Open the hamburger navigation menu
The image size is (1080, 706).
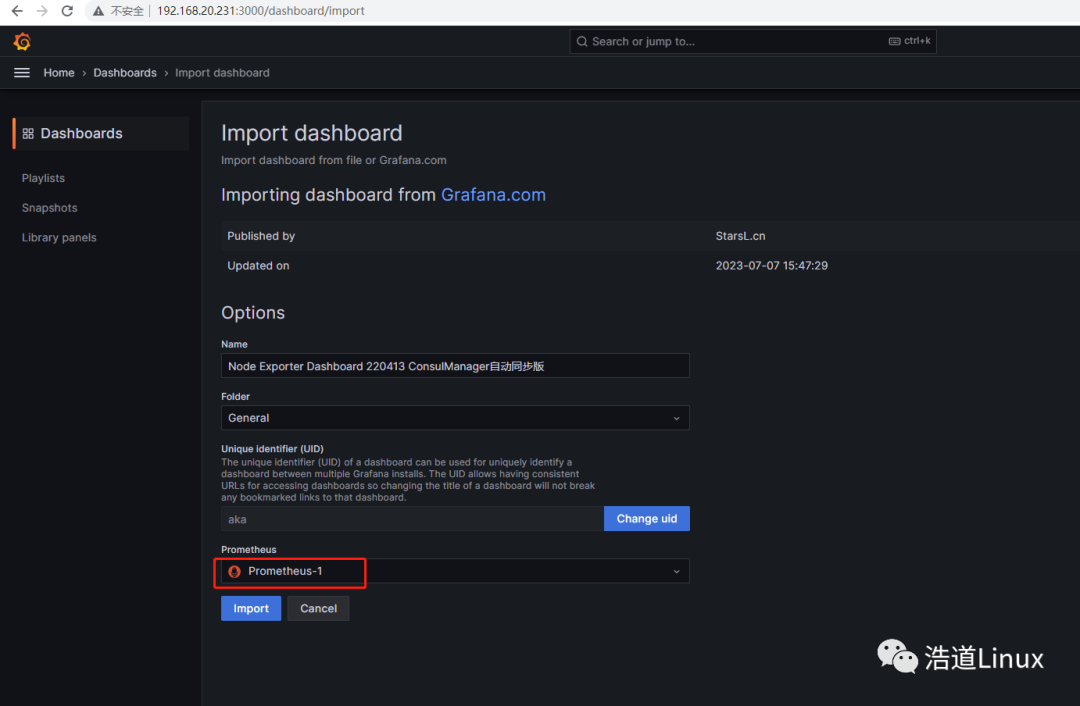point(22,73)
